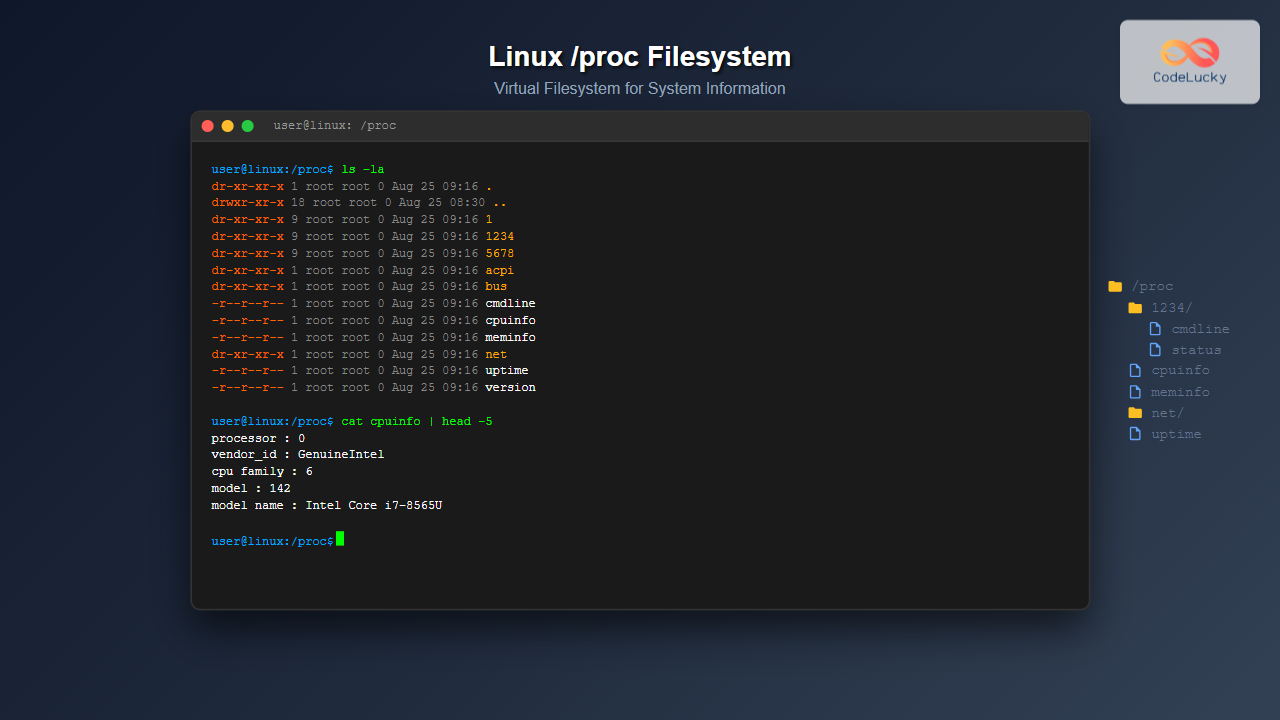
Task: Click the green maximize window dot
Action: click(x=248, y=126)
